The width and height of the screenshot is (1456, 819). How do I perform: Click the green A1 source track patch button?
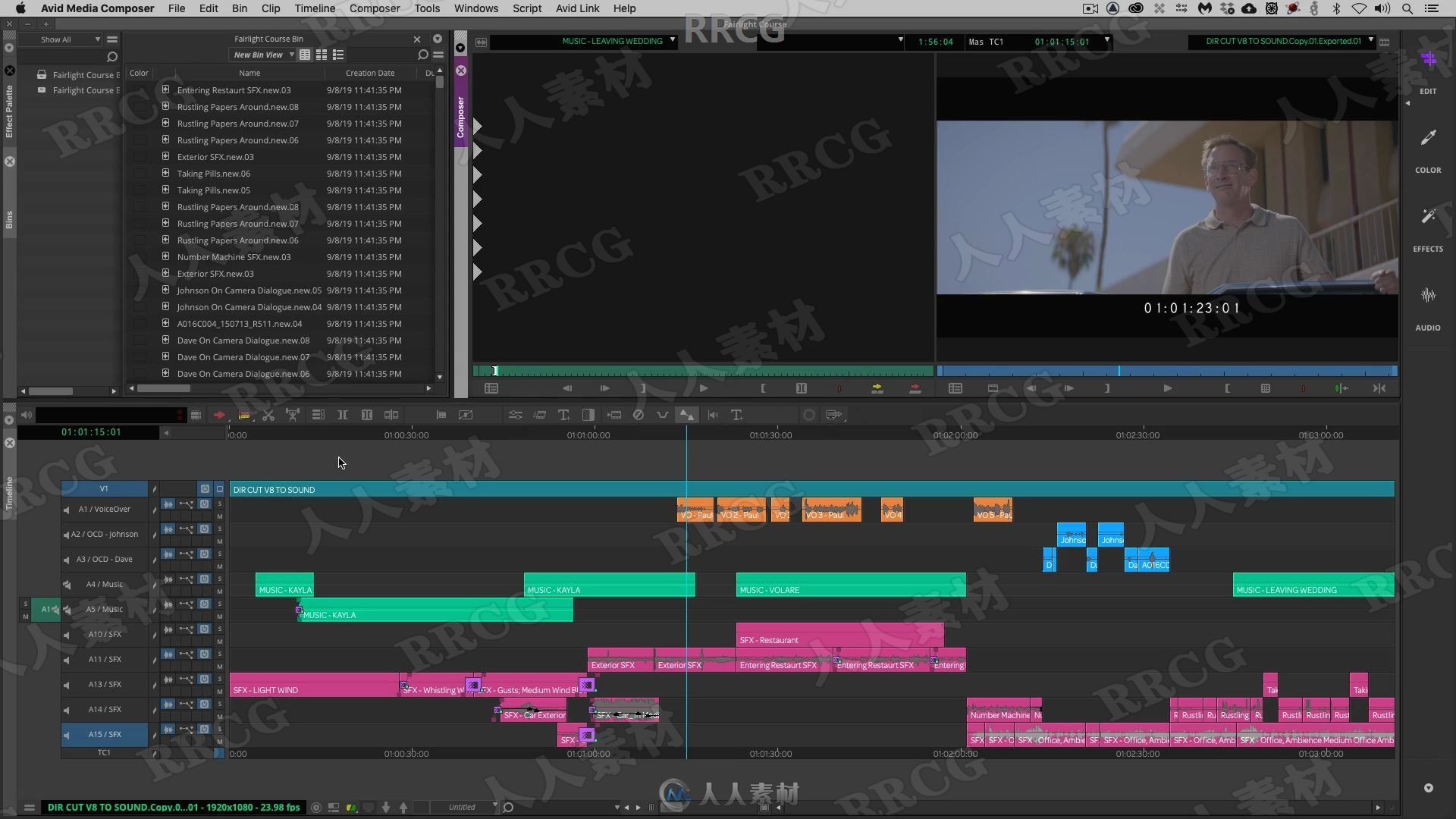click(x=46, y=609)
